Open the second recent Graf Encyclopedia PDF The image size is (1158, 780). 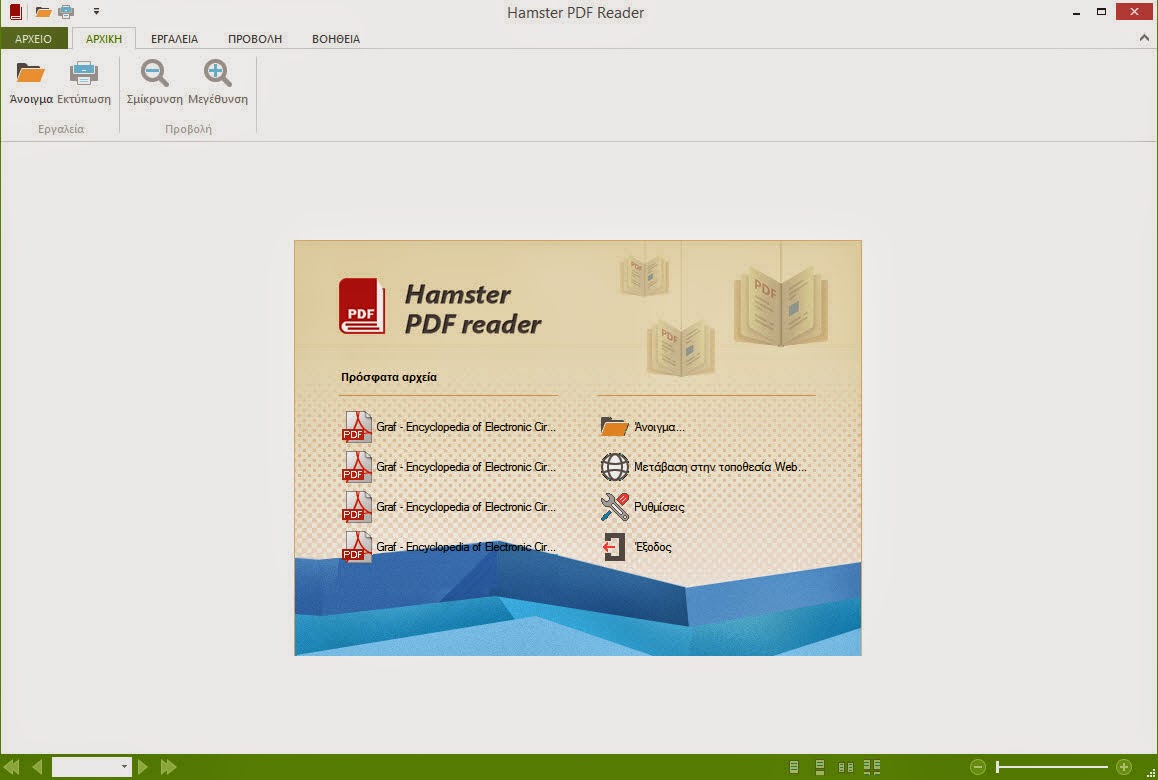tap(449, 467)
